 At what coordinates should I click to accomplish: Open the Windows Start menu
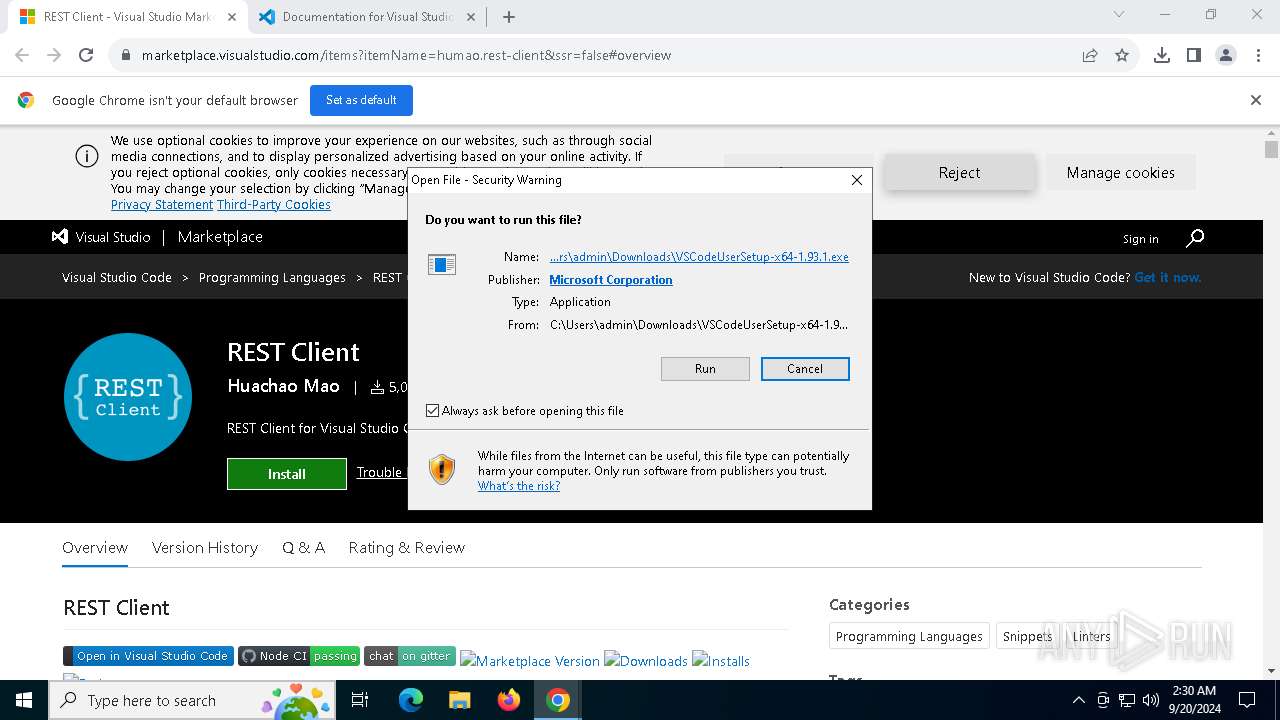[24, 700]
